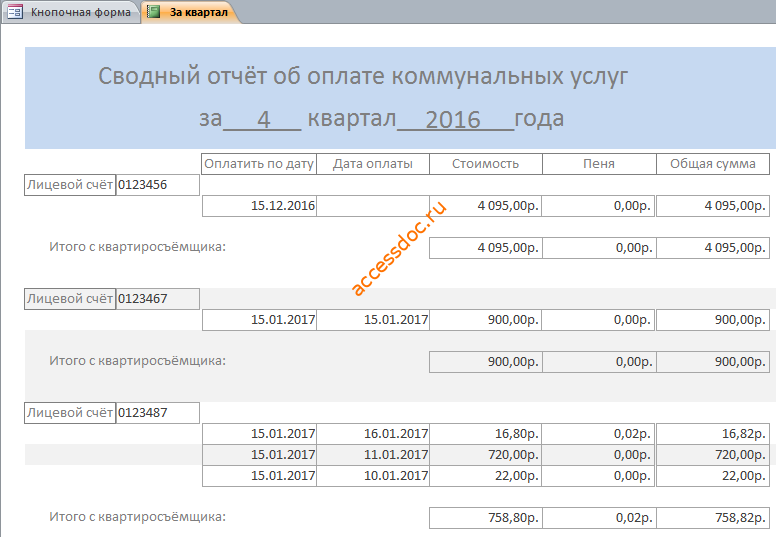Click the Лицевой счёт label beside 0123456
Screen dimensions: 776x537
(70, 185)
